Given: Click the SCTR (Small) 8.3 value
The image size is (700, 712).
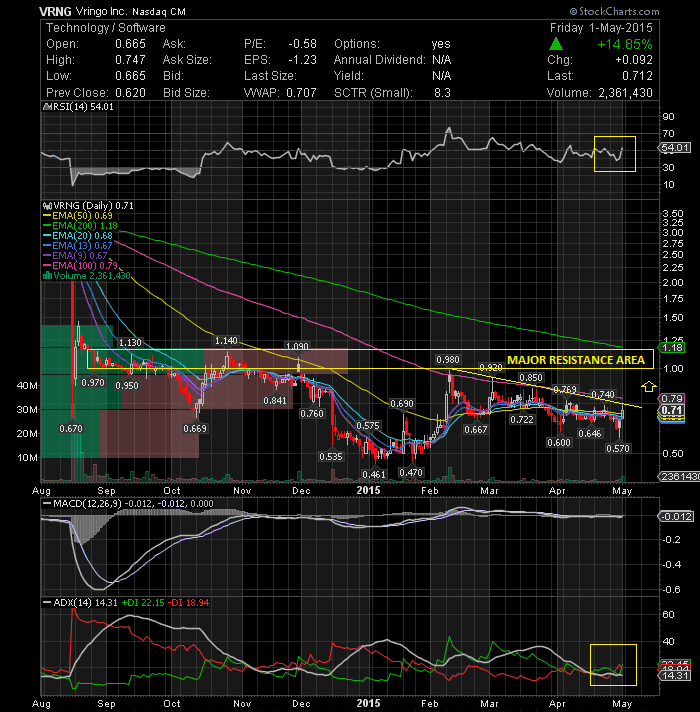Looking at the screenshot, I should [x=442, y=93].
